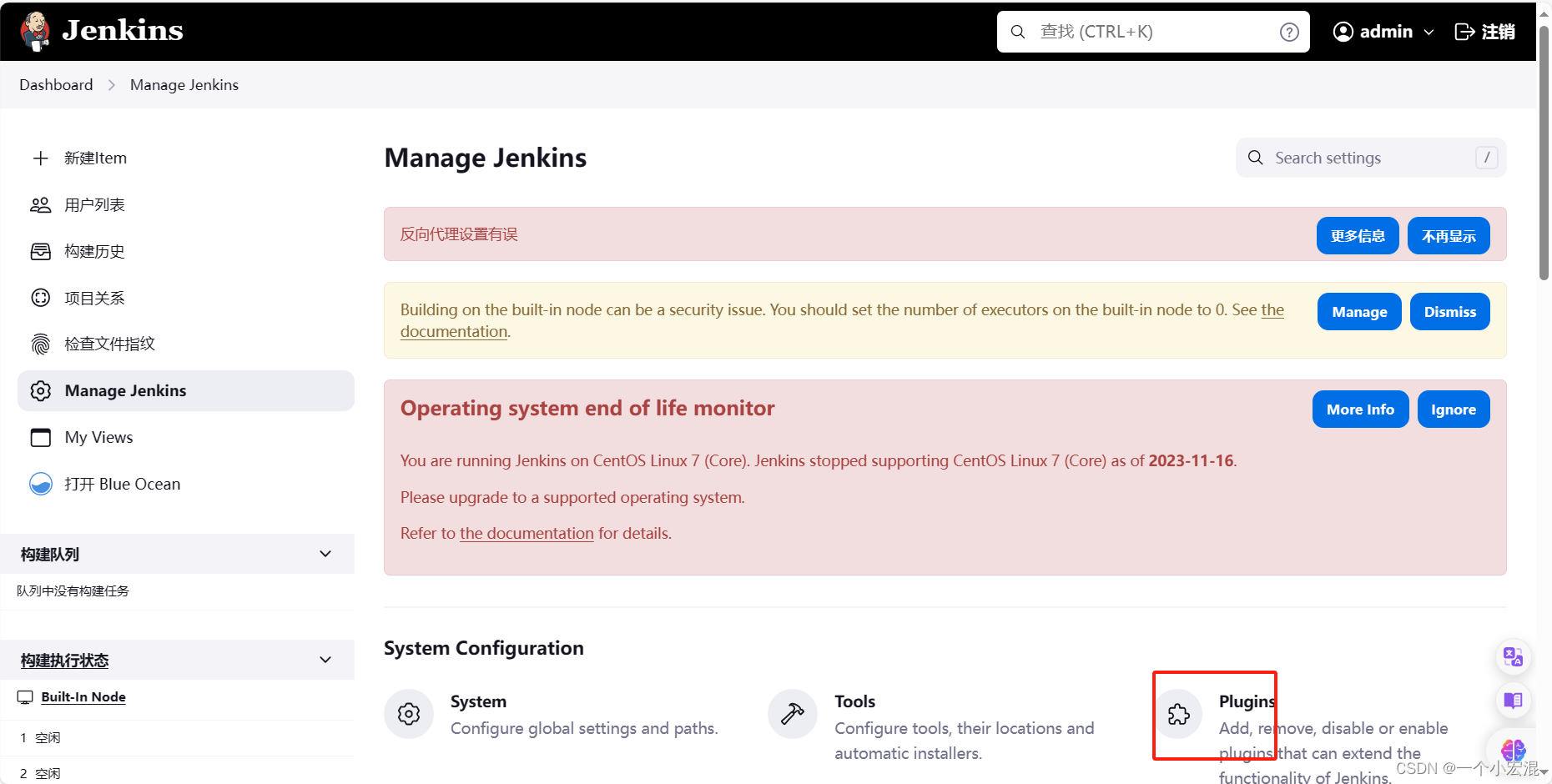Select the plus icon for 新建Item
This screenshot has height=784, width=1552.
pyautogui.click(x=40, y=158)
